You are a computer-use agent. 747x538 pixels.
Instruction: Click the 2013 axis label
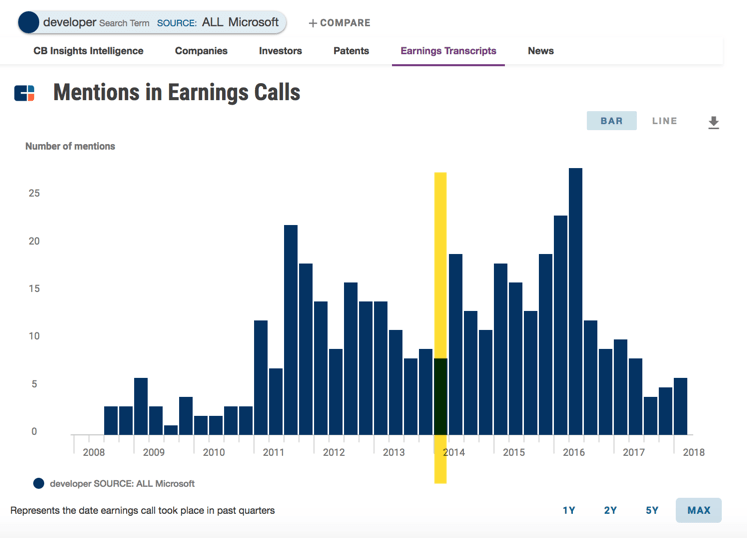[x=394, y=452]
